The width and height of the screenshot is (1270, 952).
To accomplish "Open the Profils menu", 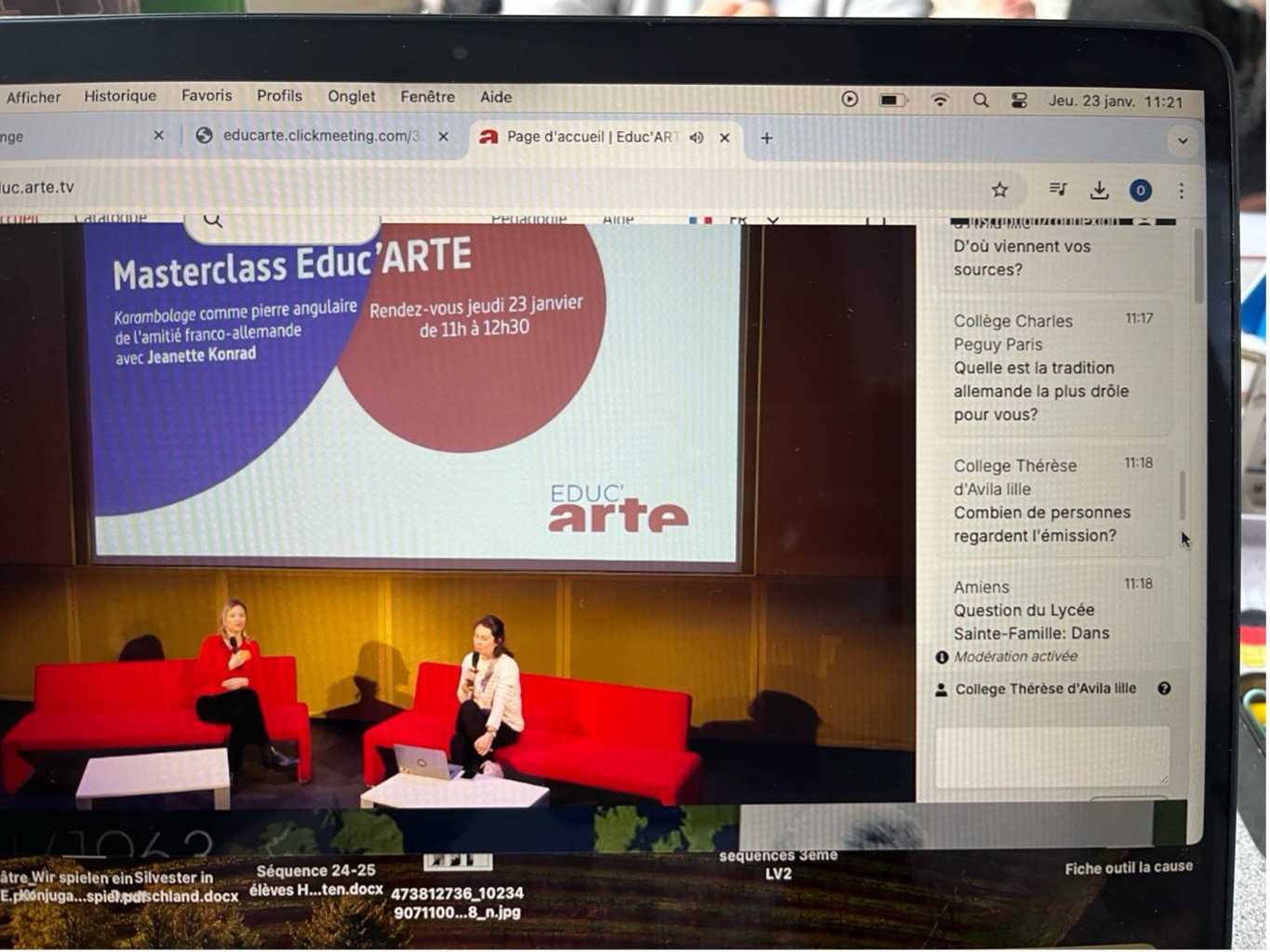I will pyautogui.click(x=279, y=95).
